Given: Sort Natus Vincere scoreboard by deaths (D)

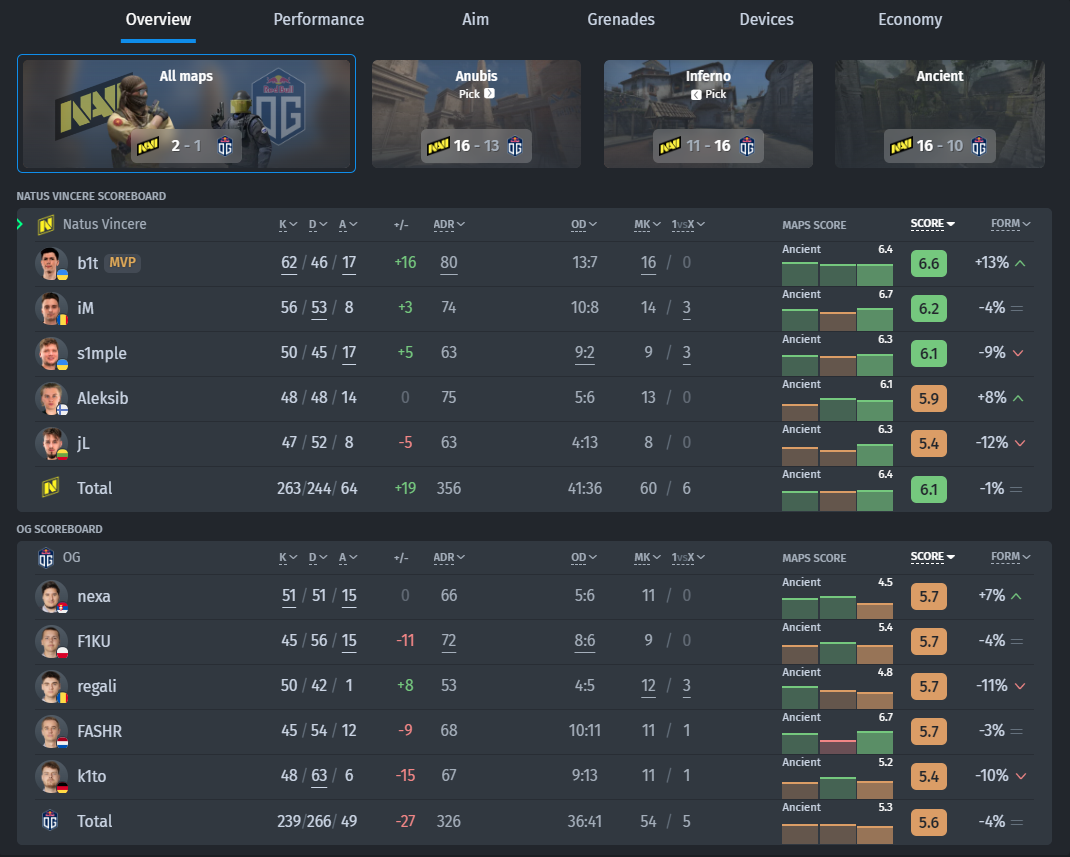Looking at the screenshot, I should click(318, 224).
